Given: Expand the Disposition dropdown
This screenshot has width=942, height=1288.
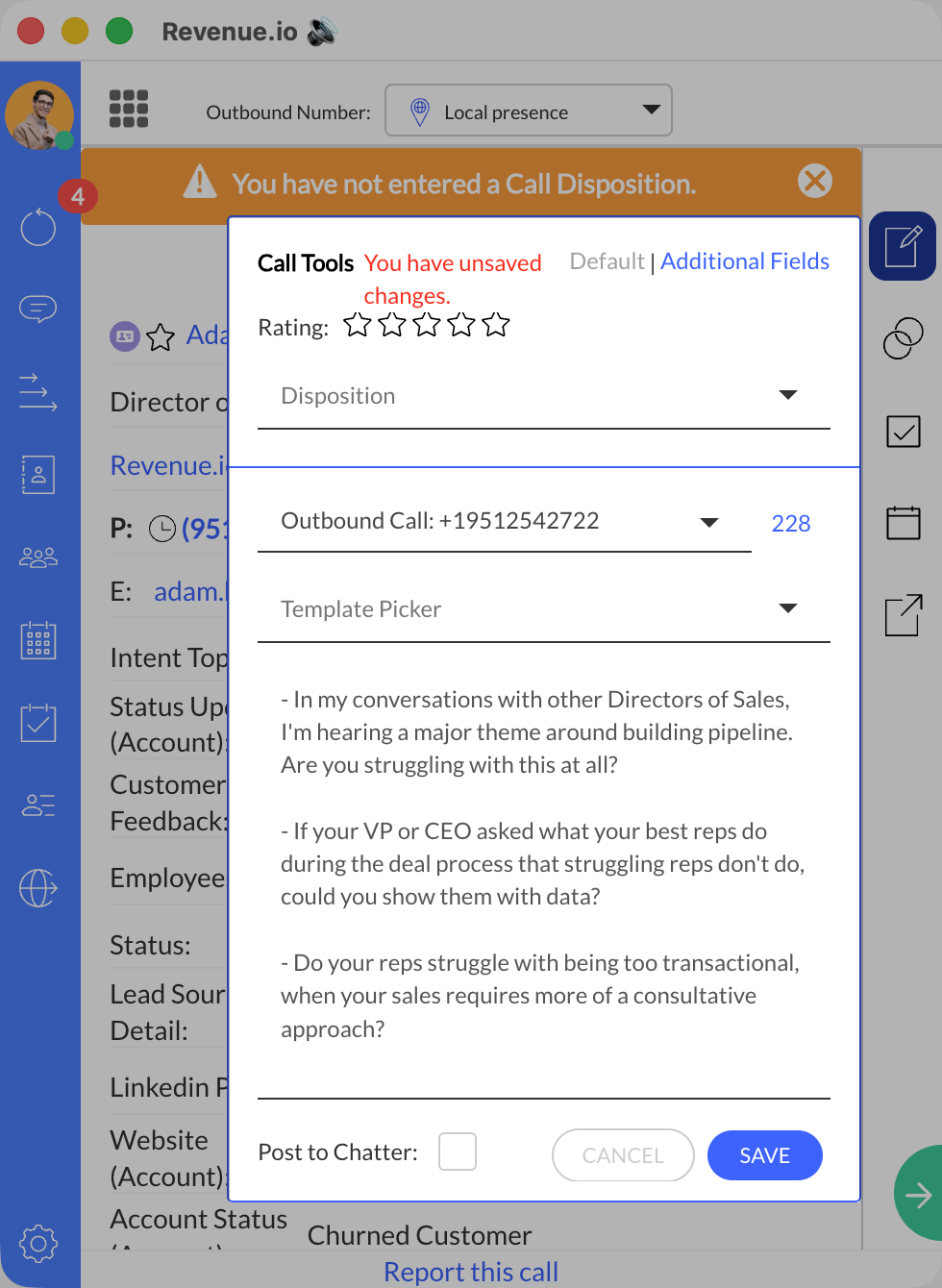Looking at the screenshot, I should pos(788,394).
